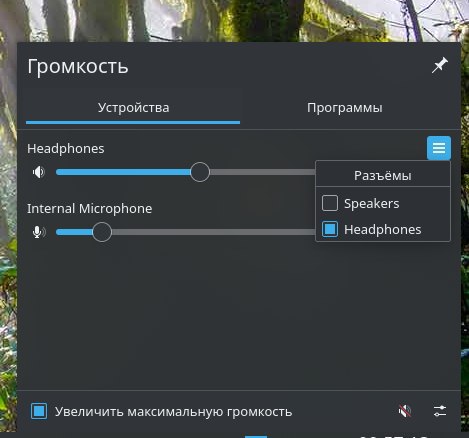Click the Internal Microphone slider handle
Screen dimensions: 469x438
(102, 232)
